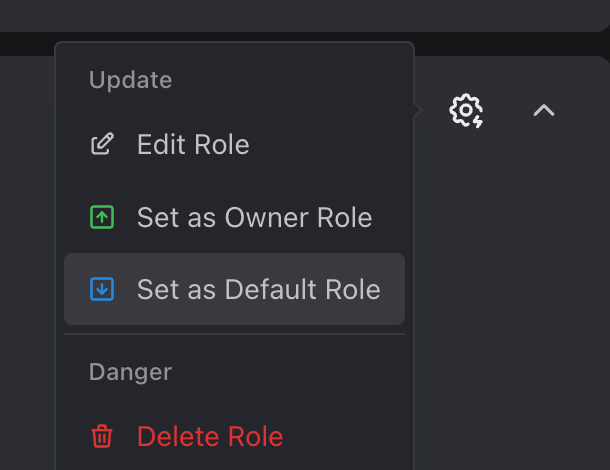Screen dimensions: 610x470
Task: Click the highlighted row right of Default Role text
Action: tap(393, 289)
